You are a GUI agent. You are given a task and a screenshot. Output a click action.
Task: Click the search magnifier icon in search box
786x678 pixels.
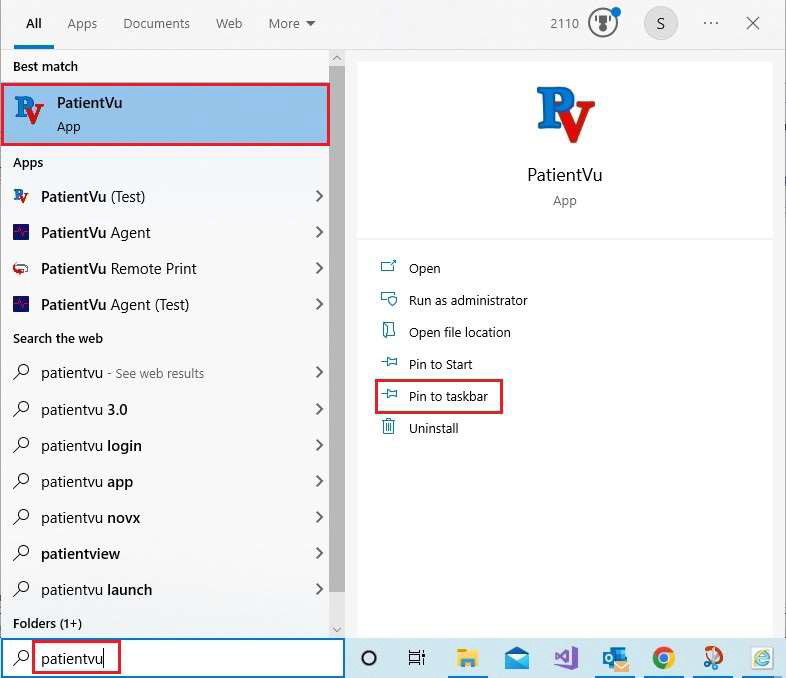click(21, 657)
